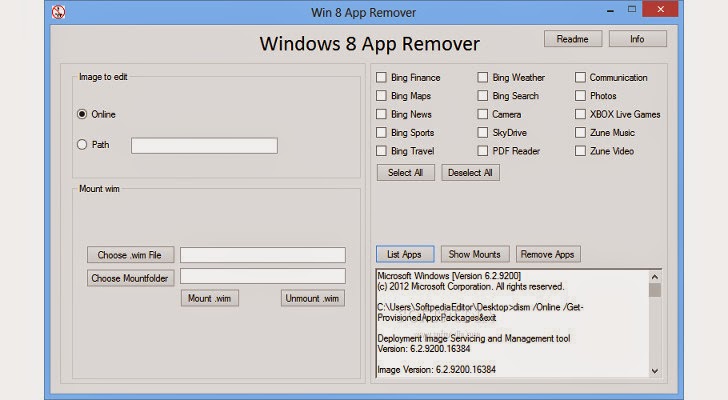Select the Path radio button
This screenshot has height=400, width=728.
point(82,145)
